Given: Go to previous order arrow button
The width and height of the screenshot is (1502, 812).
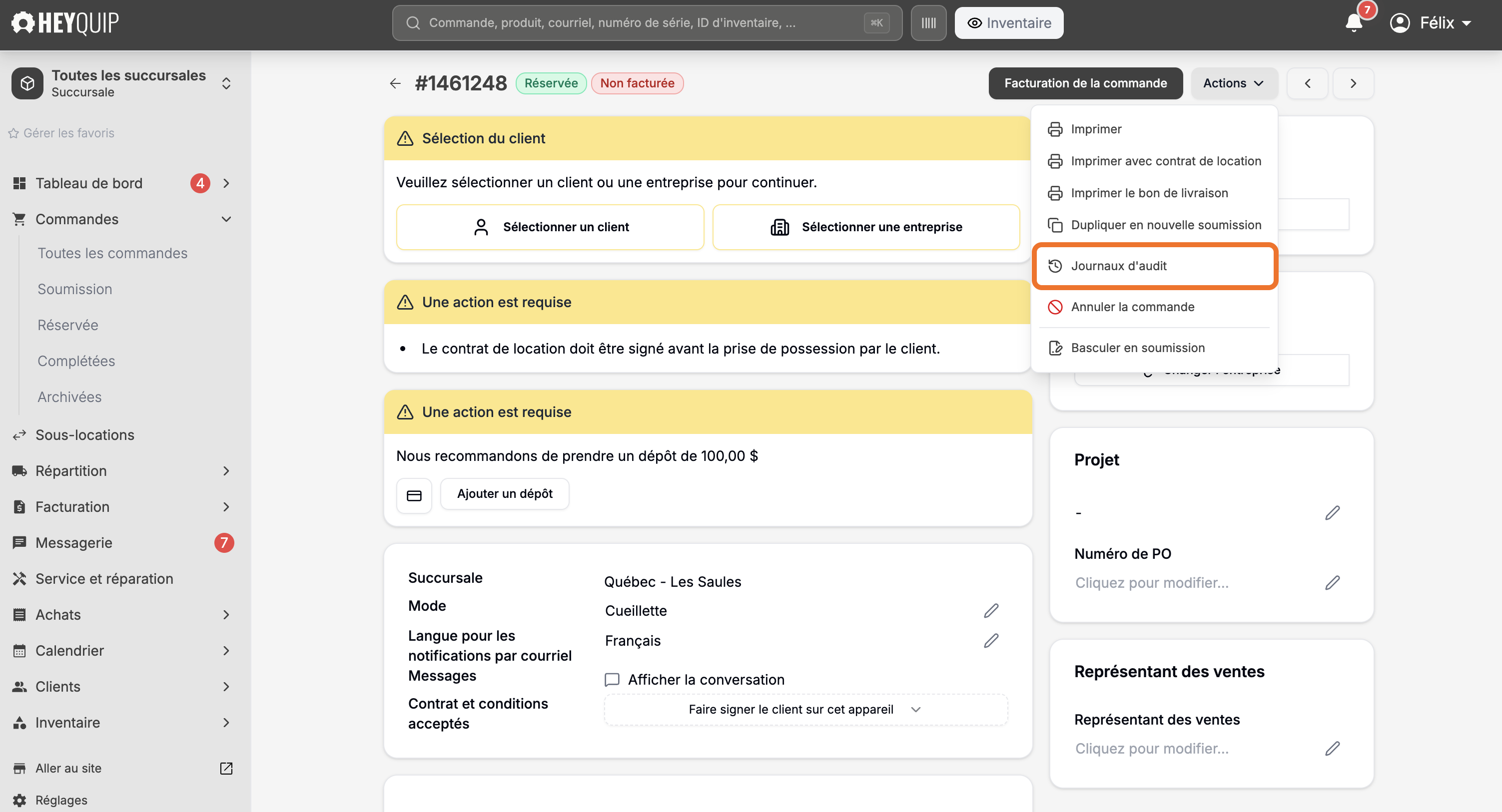Looking at the screenshot, I should point(1307,83).
